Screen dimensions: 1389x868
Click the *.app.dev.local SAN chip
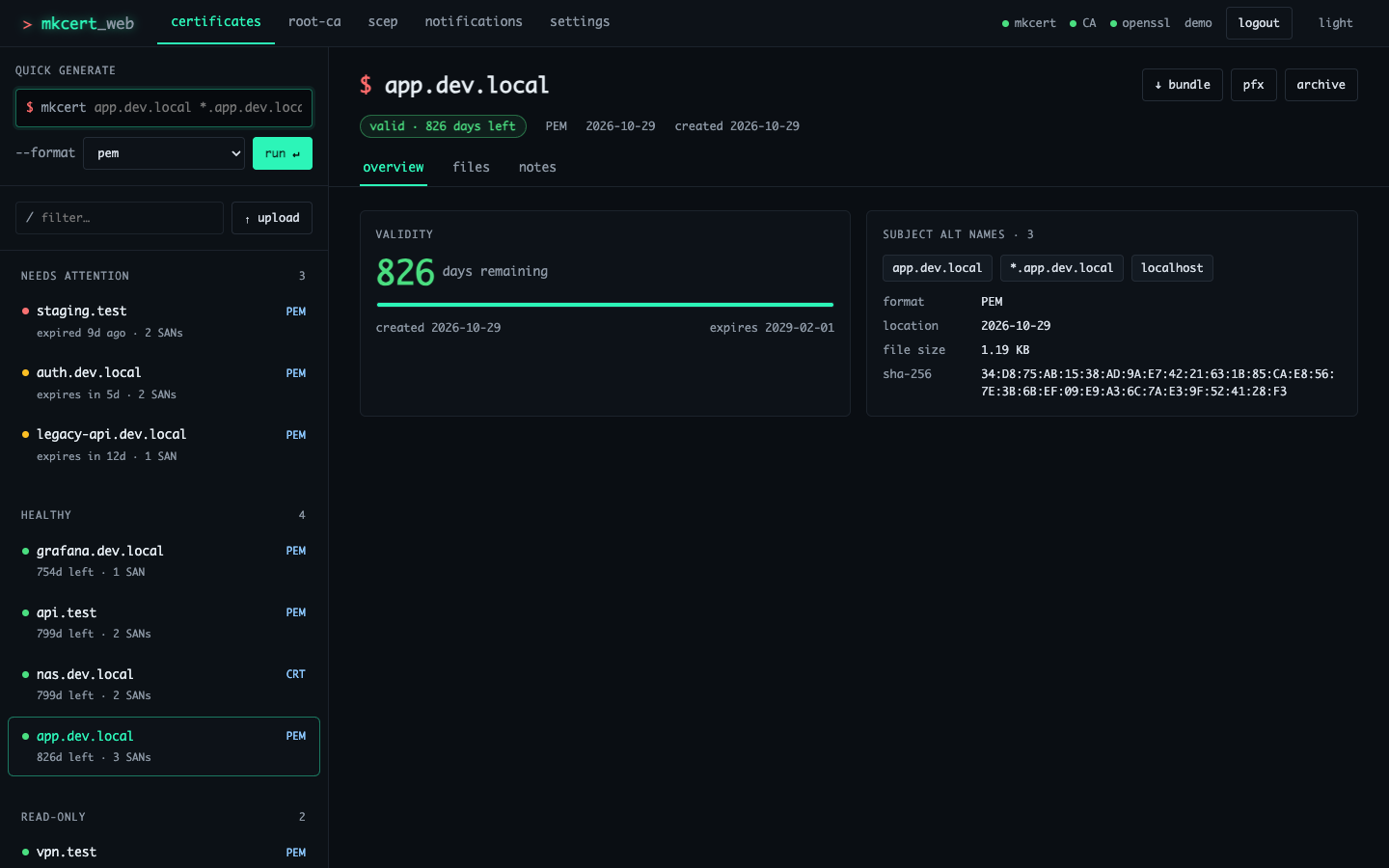coord(1062,268)
